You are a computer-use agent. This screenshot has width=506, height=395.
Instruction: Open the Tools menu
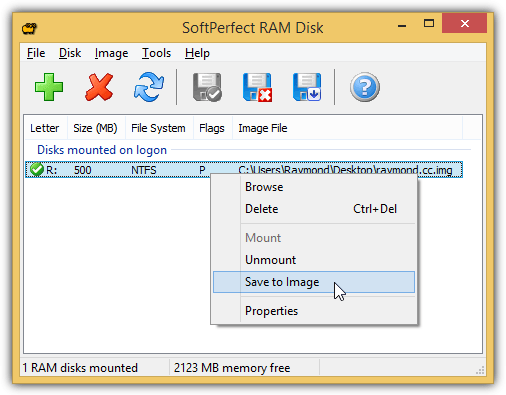click(x=156, y=53)
